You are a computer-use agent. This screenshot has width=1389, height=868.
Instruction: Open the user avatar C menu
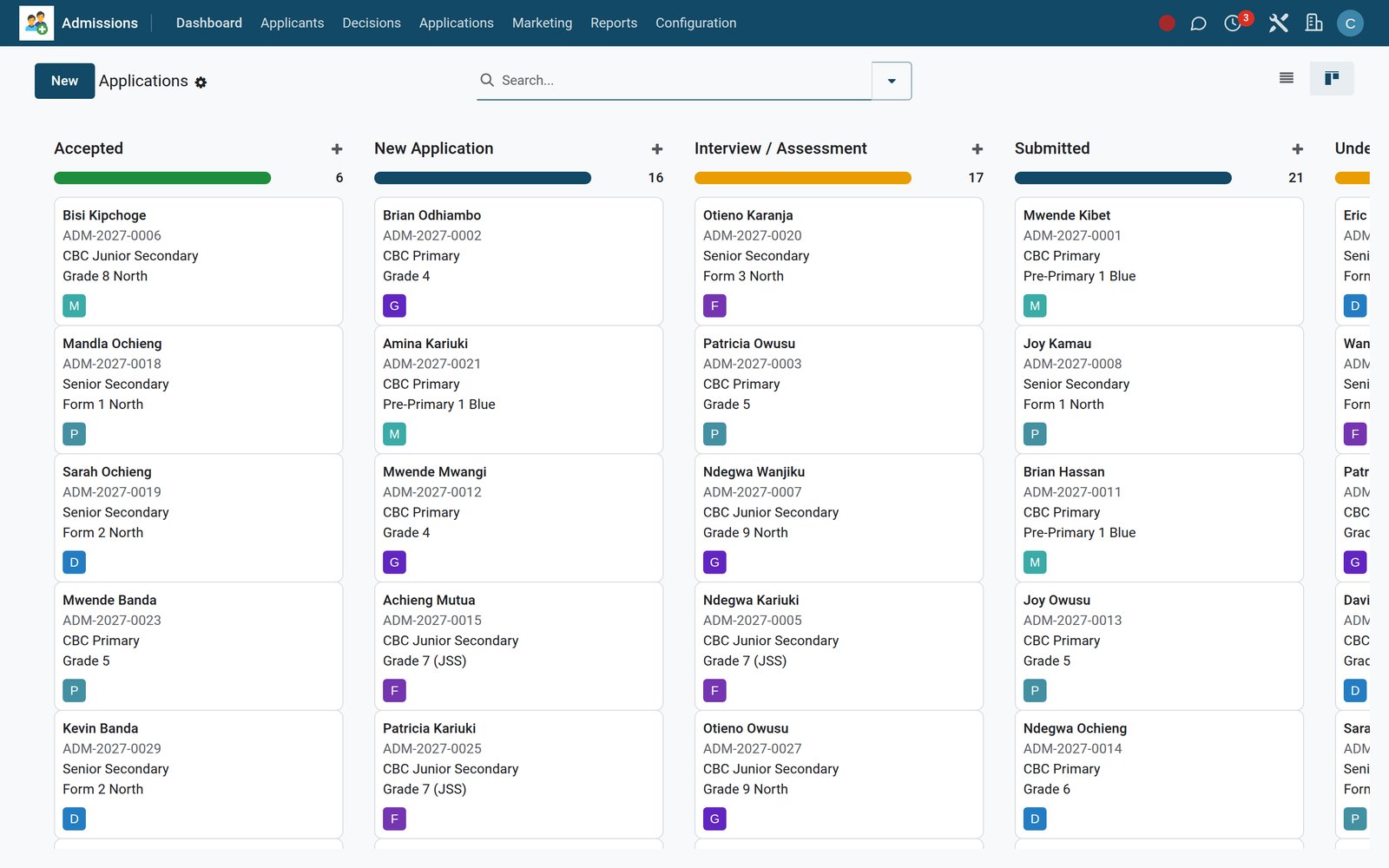(x=1350, y=23)
